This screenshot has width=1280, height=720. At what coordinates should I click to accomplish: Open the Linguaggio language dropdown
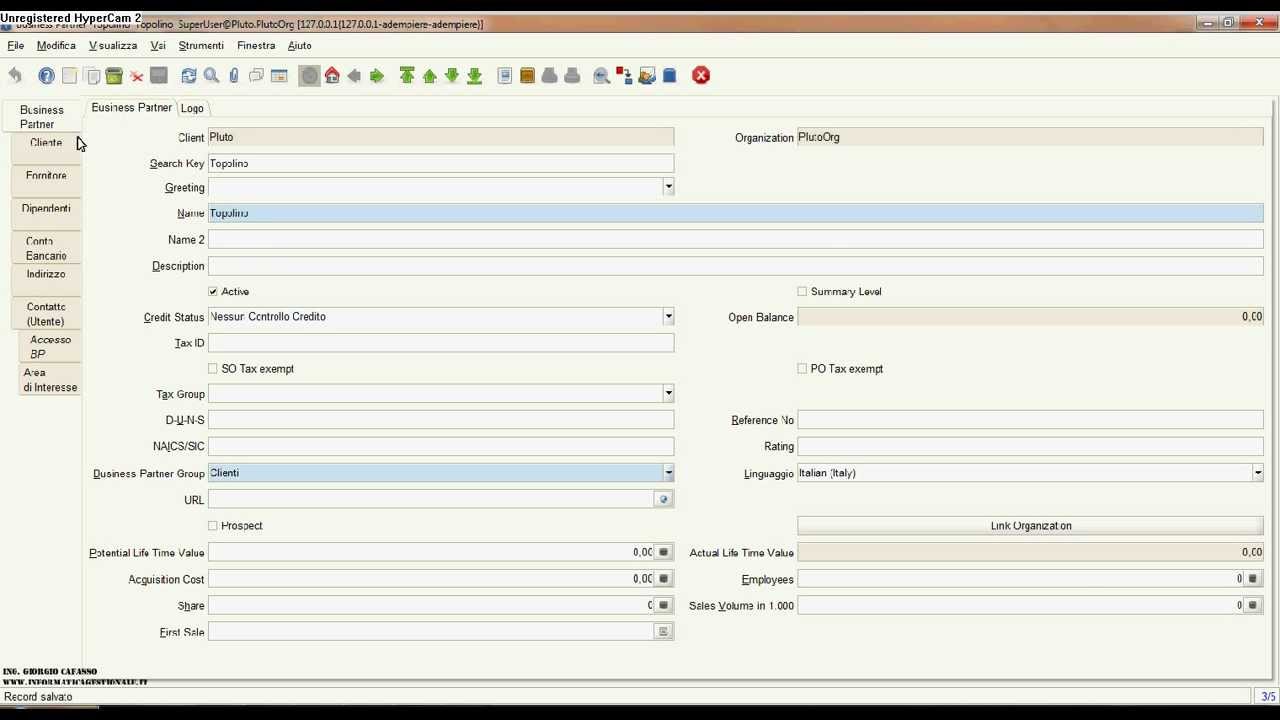coord(1257,473)
